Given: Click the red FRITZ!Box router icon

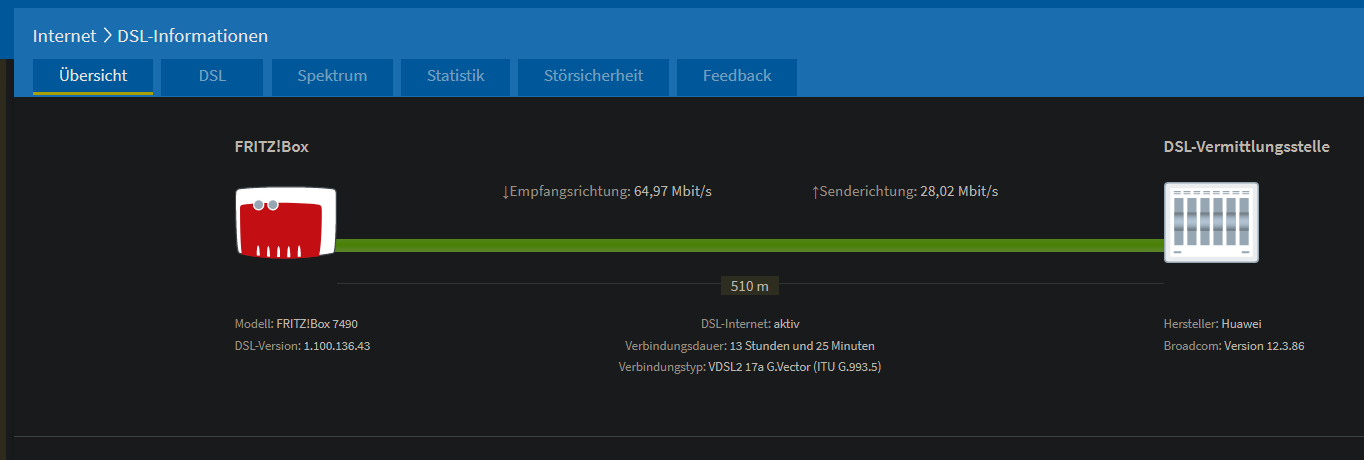Looking at the screenshot, I should 286,222.
